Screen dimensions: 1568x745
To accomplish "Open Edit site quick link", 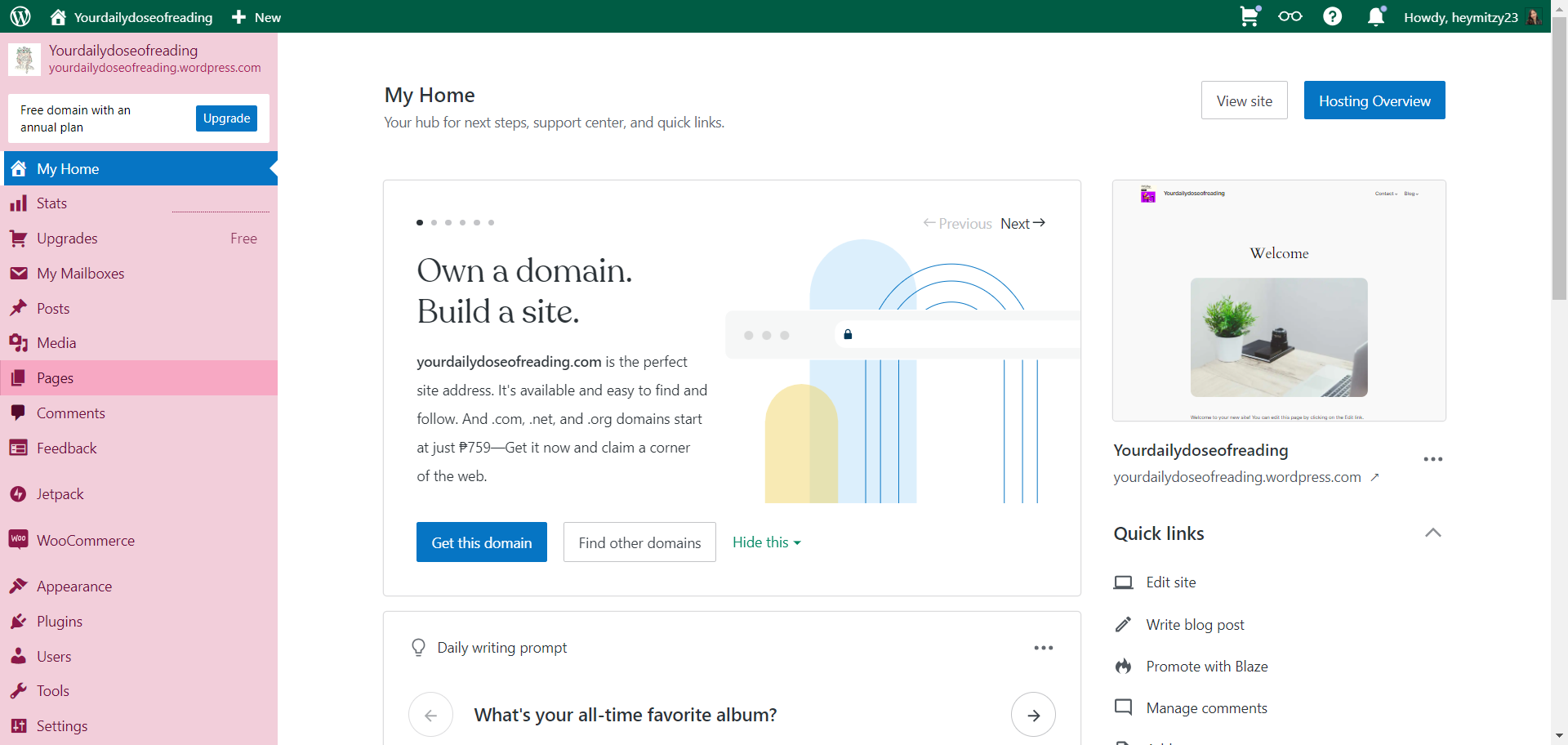I will tap(1171, 582).
